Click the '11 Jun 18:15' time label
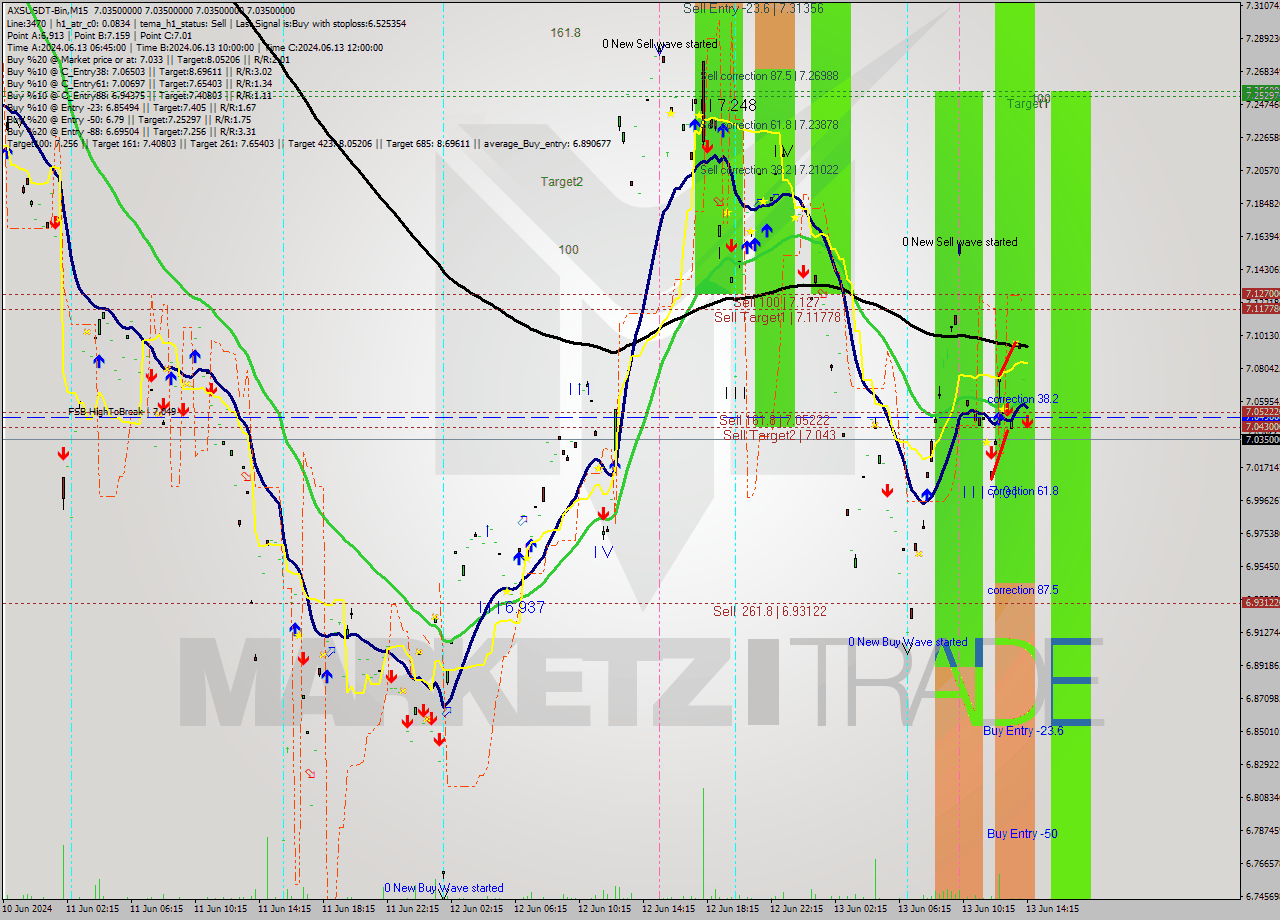 pyautogui.click(x=349, y=910)
